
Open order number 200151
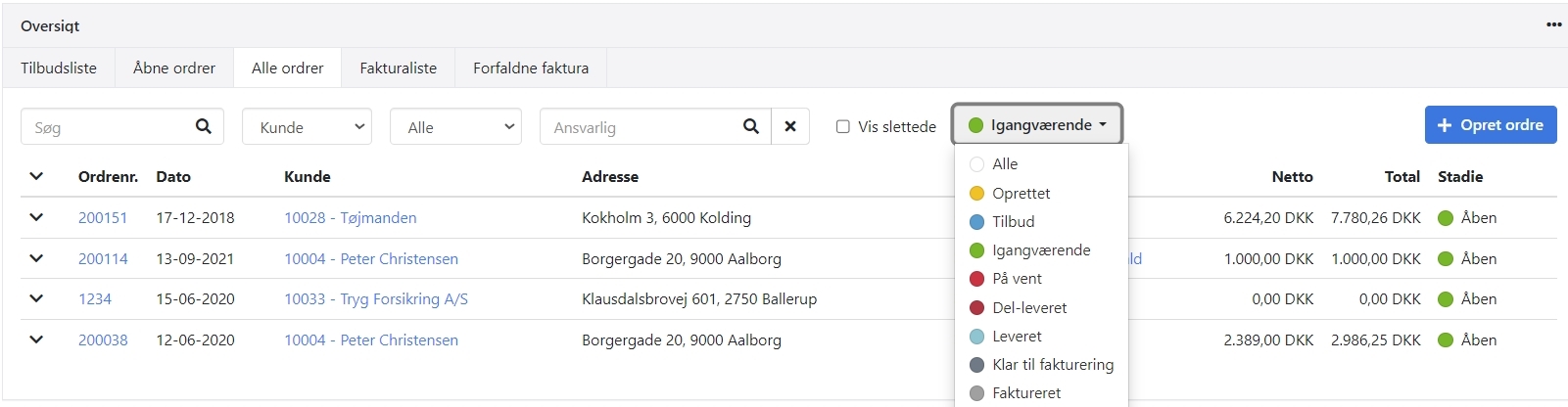coord(103,218)
